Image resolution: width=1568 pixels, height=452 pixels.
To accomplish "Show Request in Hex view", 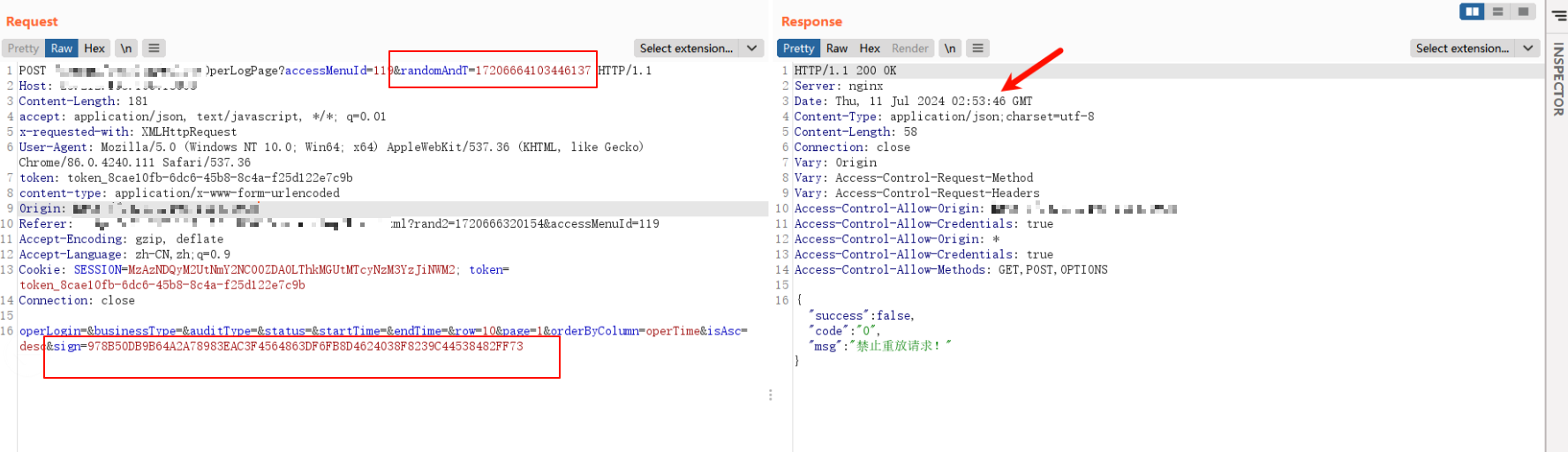I will [94, 49].
